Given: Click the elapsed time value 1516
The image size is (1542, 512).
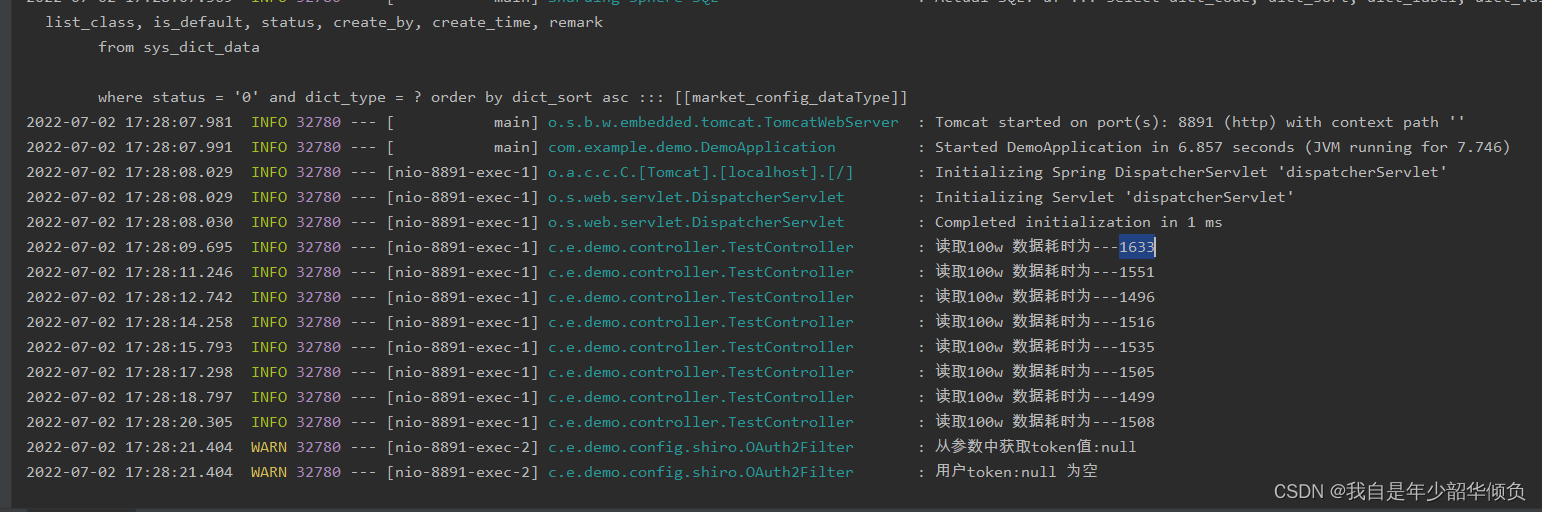Looking at the screenshot, I should [1137, 322].
